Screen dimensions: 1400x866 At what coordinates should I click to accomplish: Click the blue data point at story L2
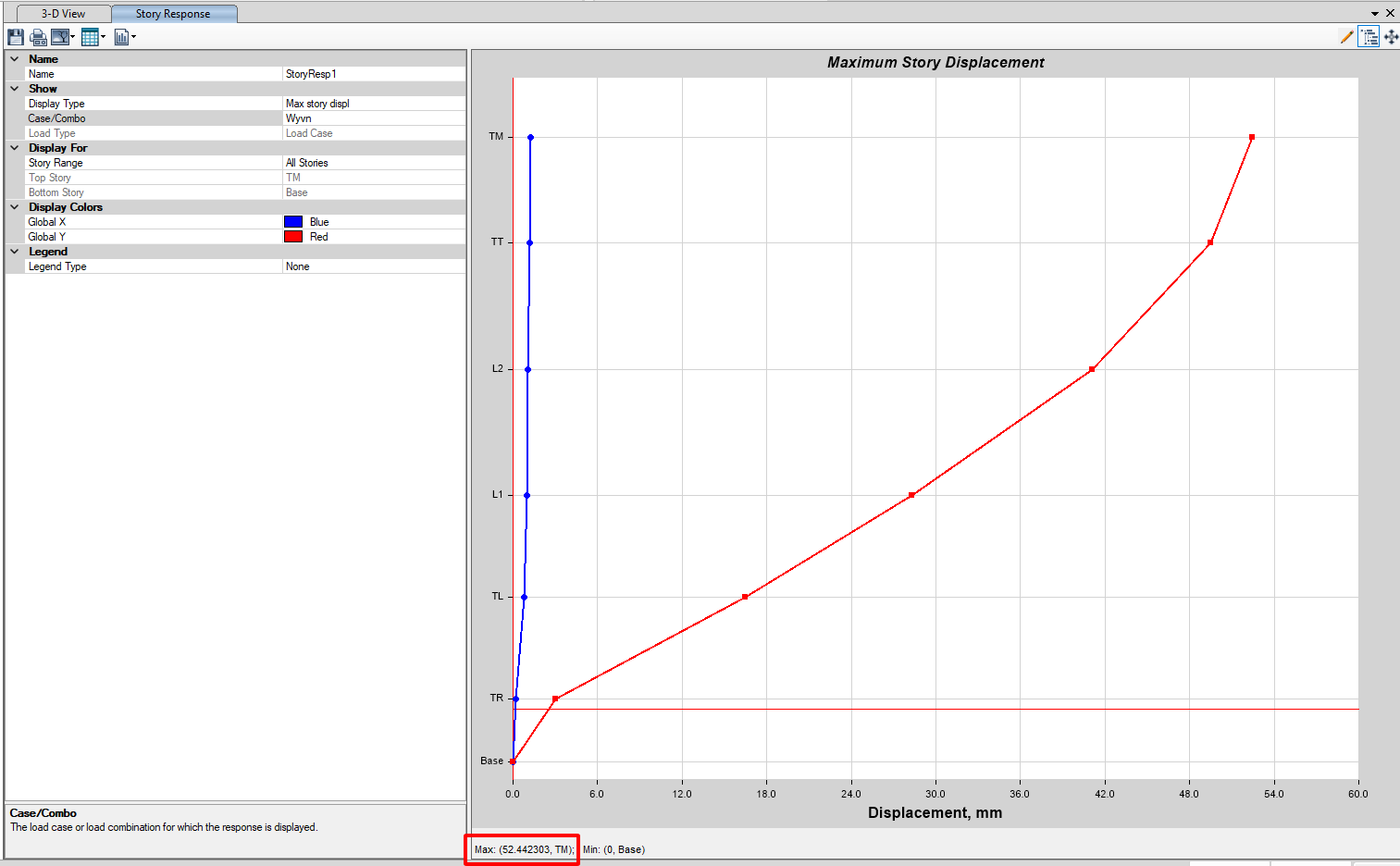(x=527, y=369)
